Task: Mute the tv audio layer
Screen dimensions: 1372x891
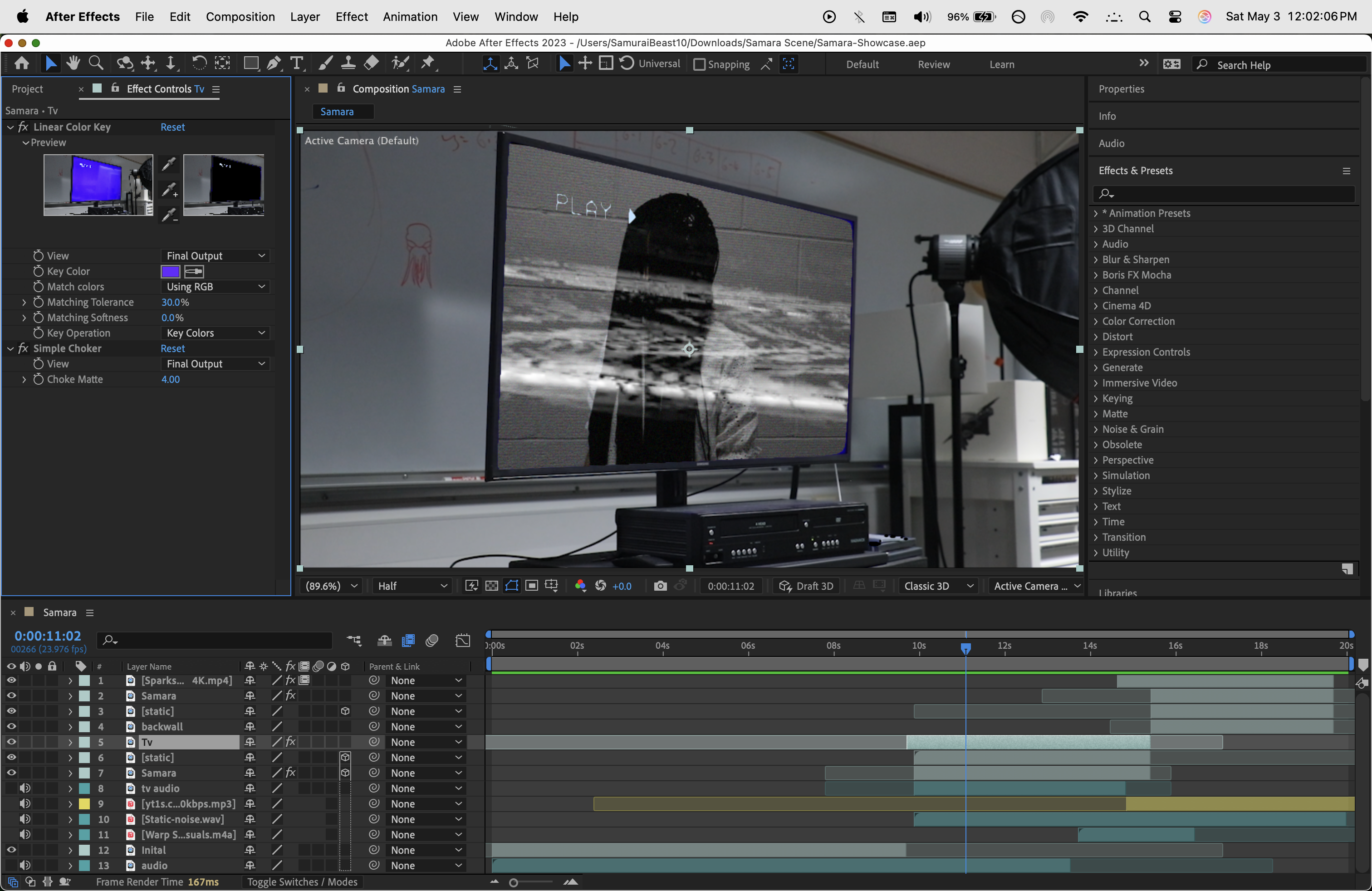Action: pos(25,788)
